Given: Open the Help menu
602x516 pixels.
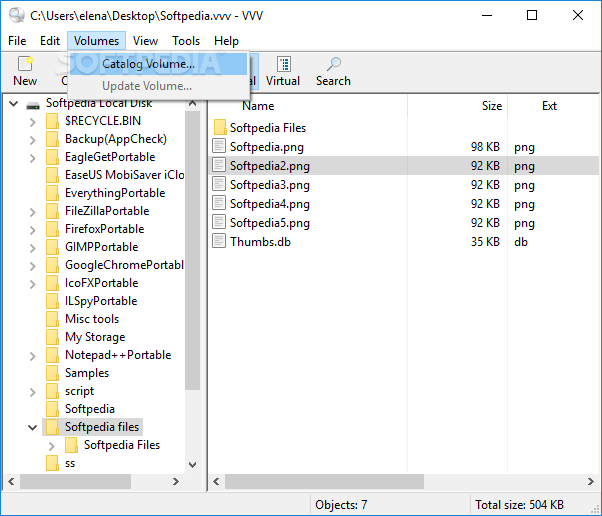Looking at the screenshot, I should coord(226,41).
